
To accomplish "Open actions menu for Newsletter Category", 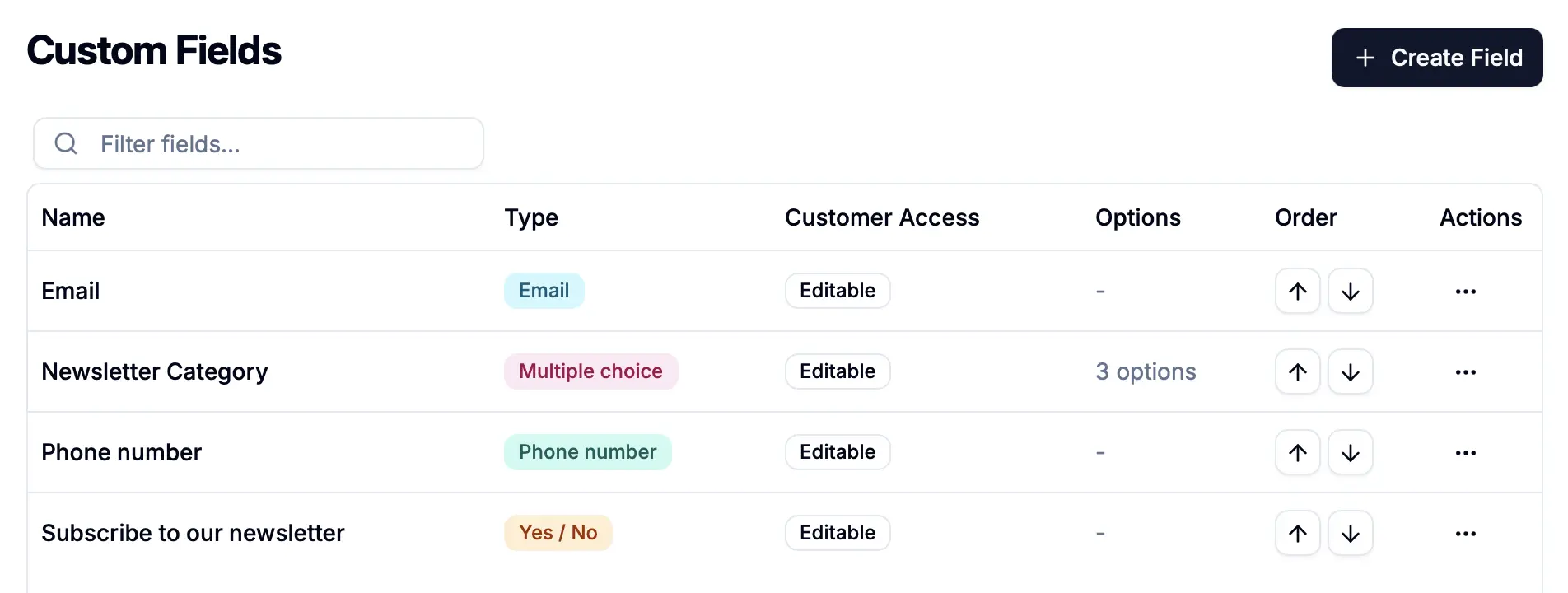I will pos(1465,371).
